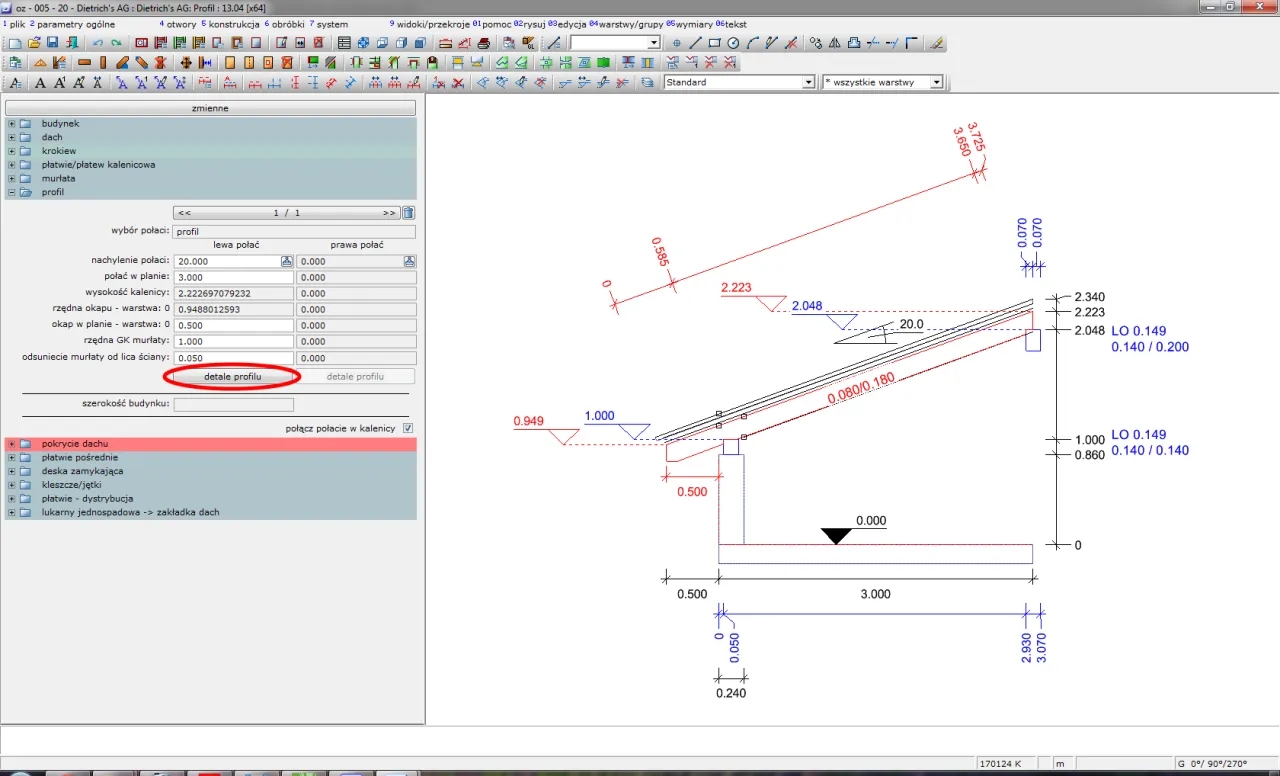The image size is (1280, 776).
Task: Open the 'Standard' style dropdown
Action: pos(809,83)
